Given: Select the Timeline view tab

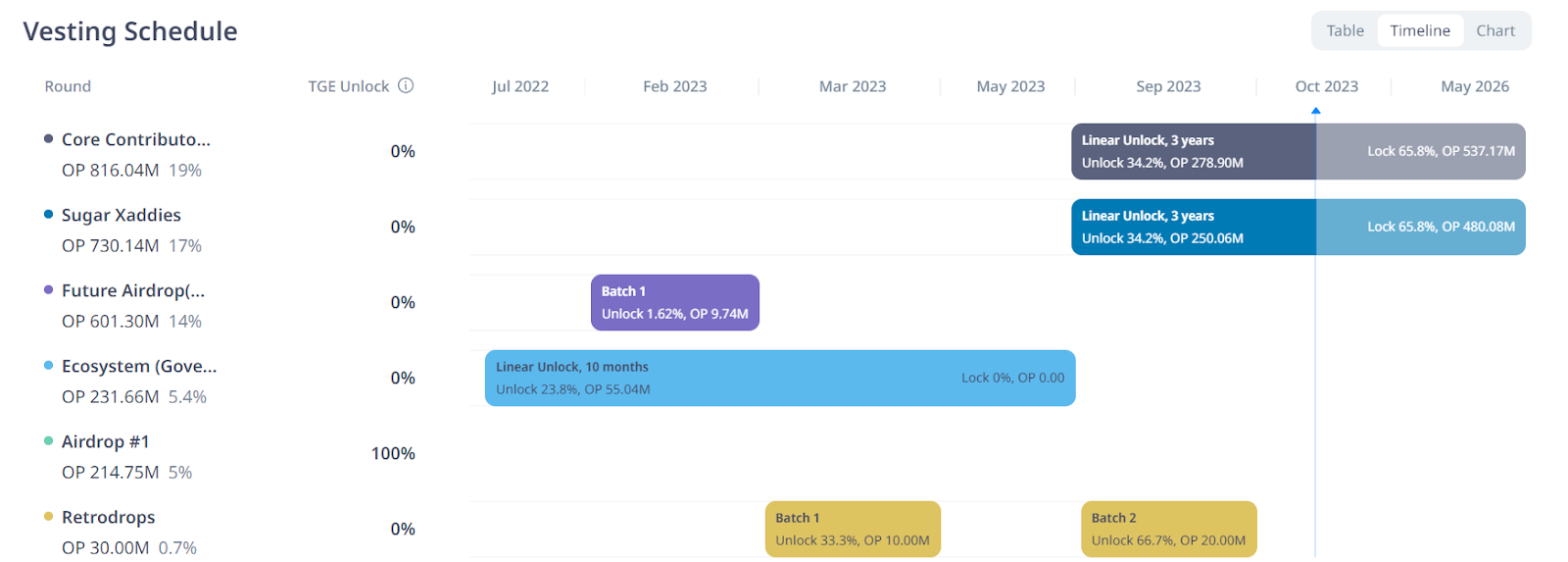Looking at the screenshot, I should pos(1419,30).
